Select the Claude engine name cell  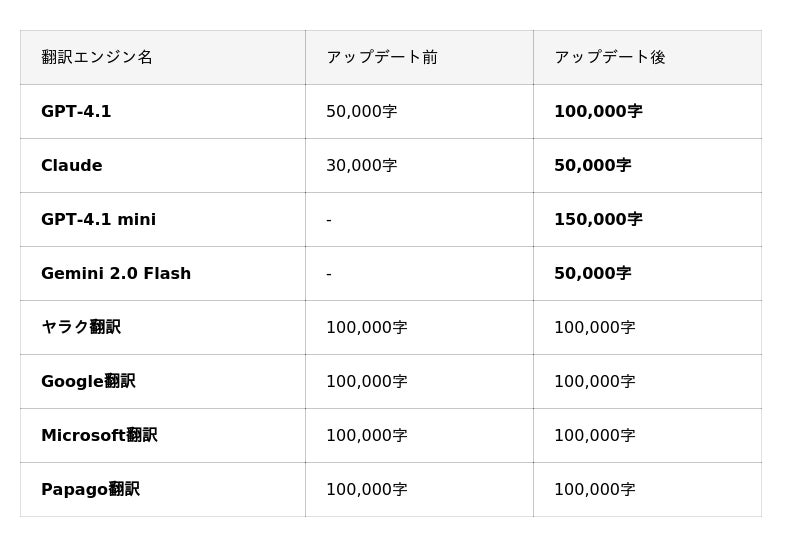(72, 166)
